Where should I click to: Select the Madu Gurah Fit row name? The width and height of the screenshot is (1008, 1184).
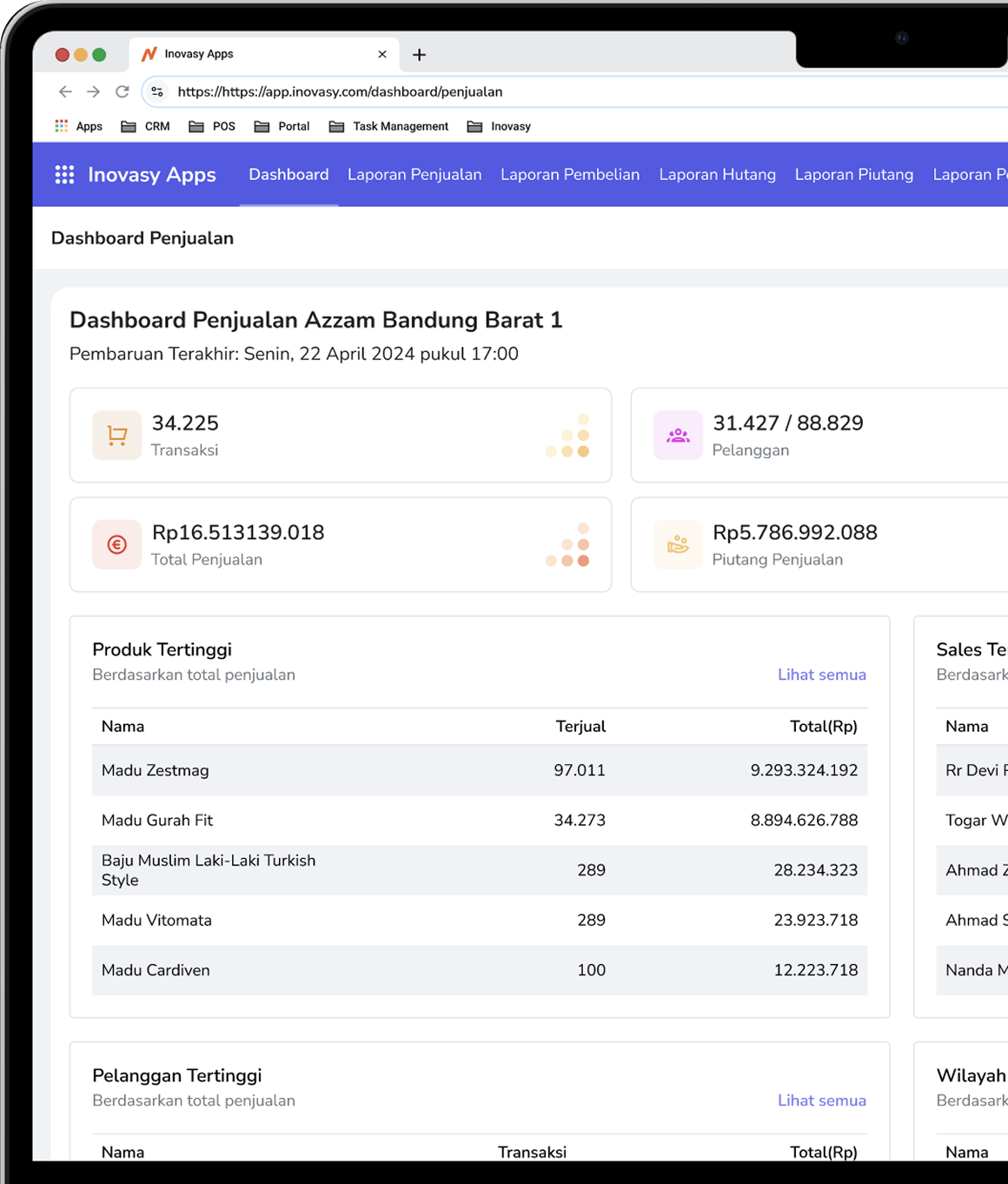pos(157,820)
